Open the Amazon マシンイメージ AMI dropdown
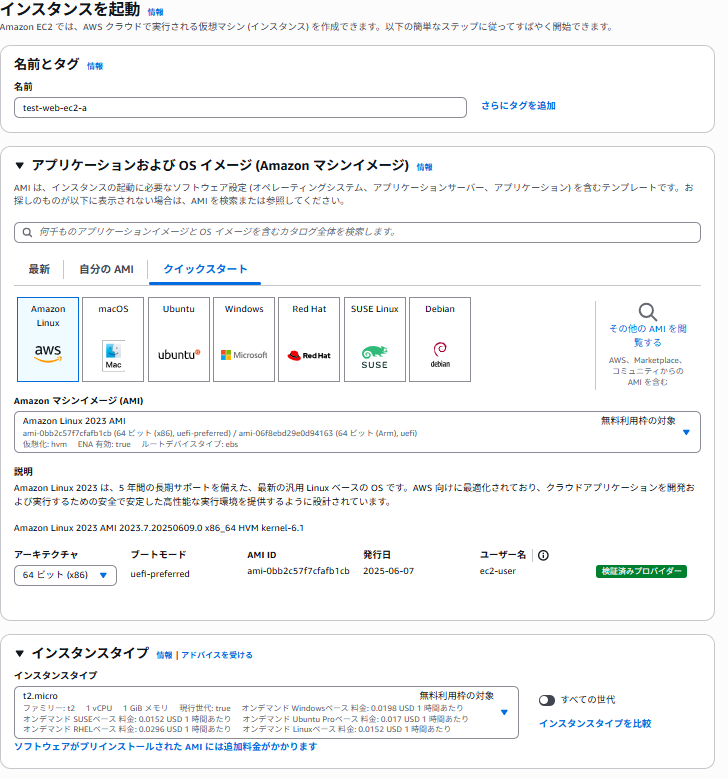Screen dimensions: 728x779 click(686, 432)
